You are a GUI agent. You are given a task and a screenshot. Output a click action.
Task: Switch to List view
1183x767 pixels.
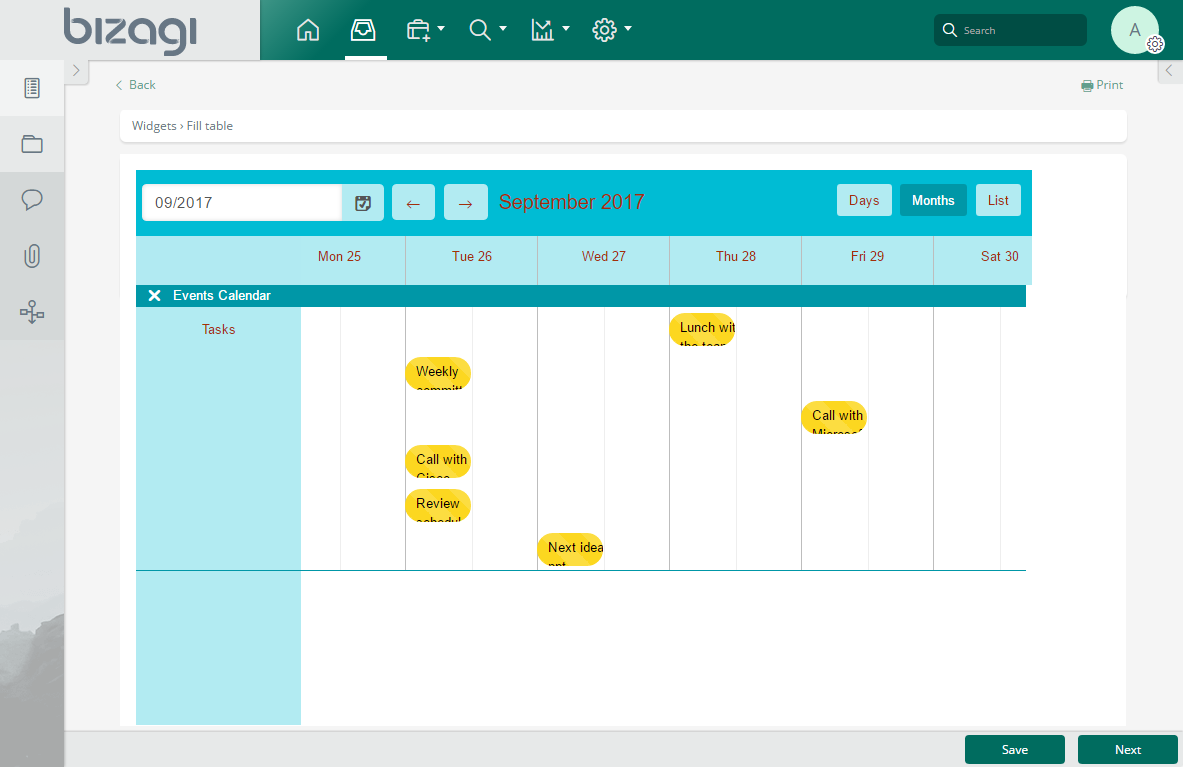coord(998,200)
